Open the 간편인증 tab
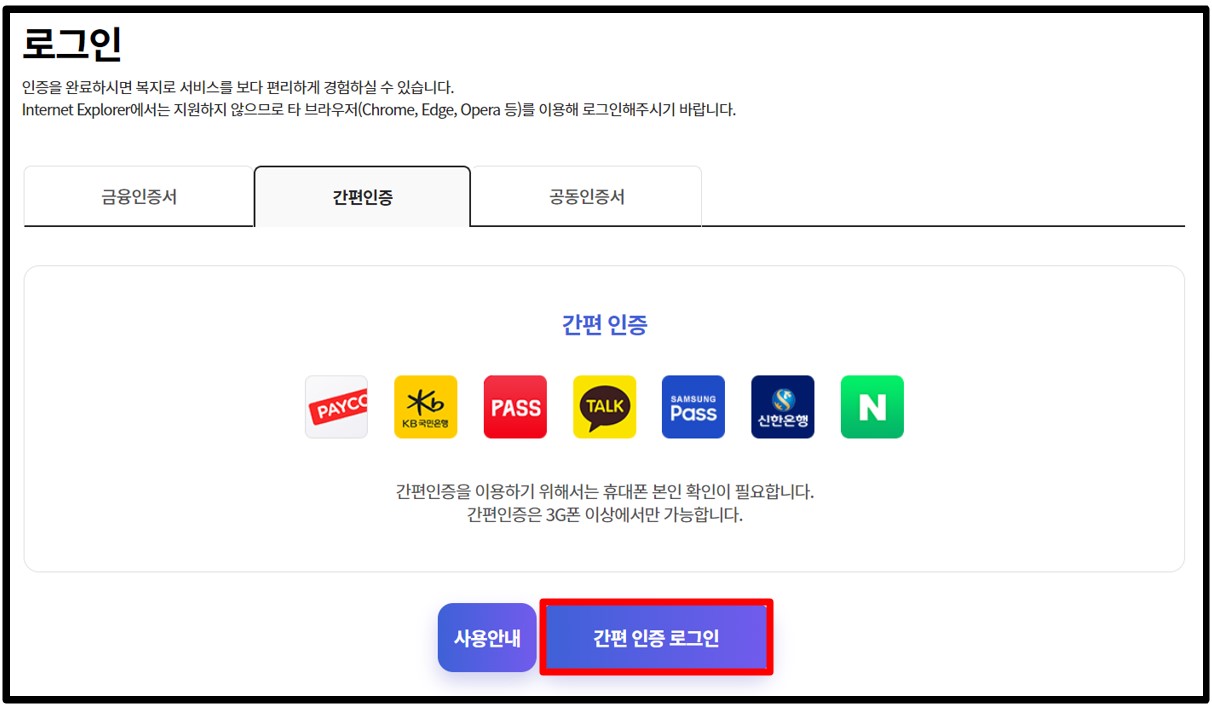Image resolution: width=1212 pixels, height=708 pixels. coord(362,197)
